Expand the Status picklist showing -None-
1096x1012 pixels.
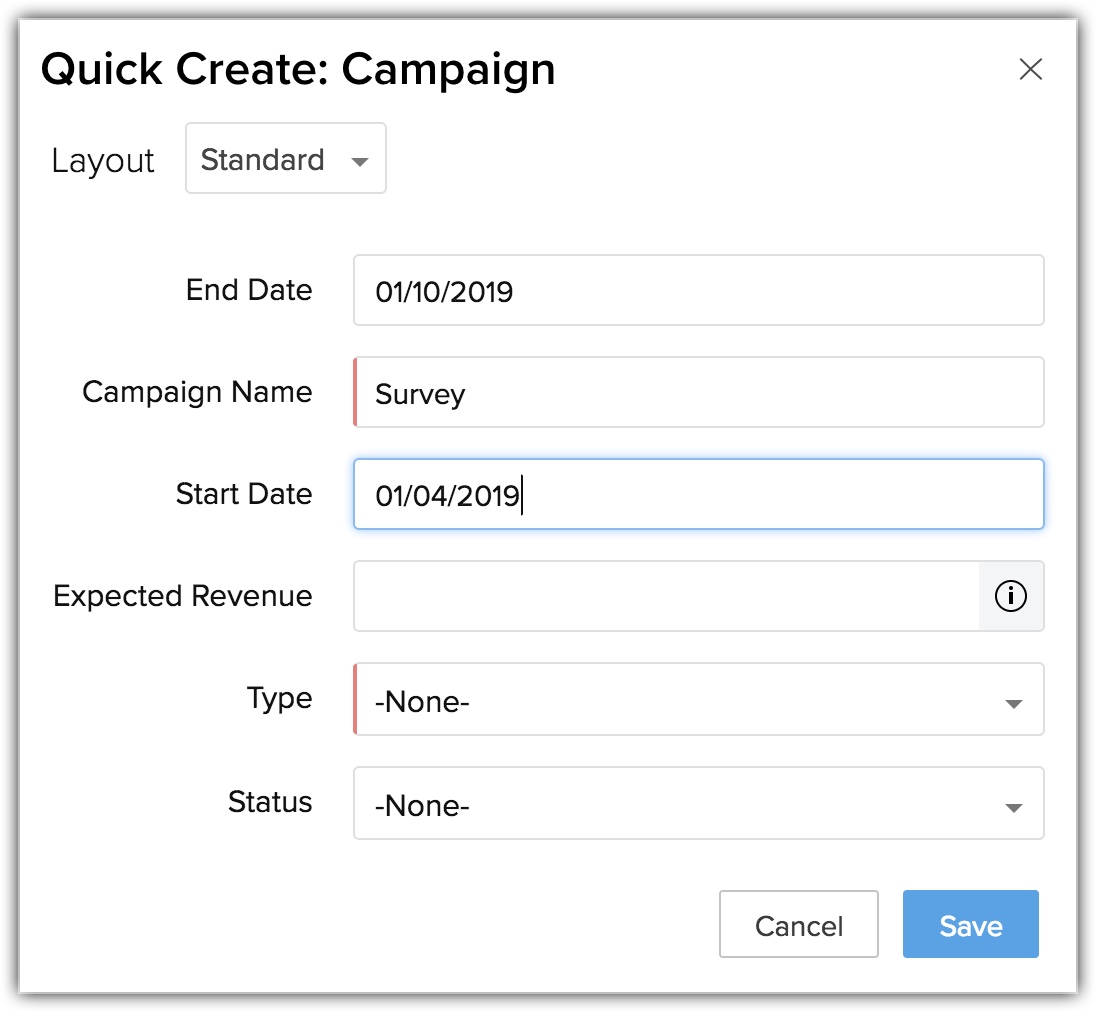[680, 804]
